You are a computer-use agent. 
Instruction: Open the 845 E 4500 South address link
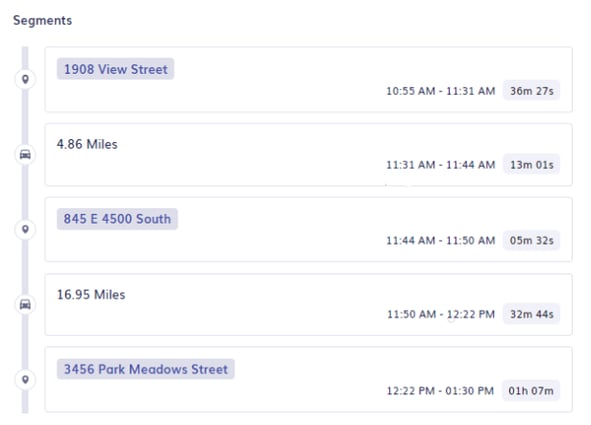pyautogui.click(x=117, y=219)
